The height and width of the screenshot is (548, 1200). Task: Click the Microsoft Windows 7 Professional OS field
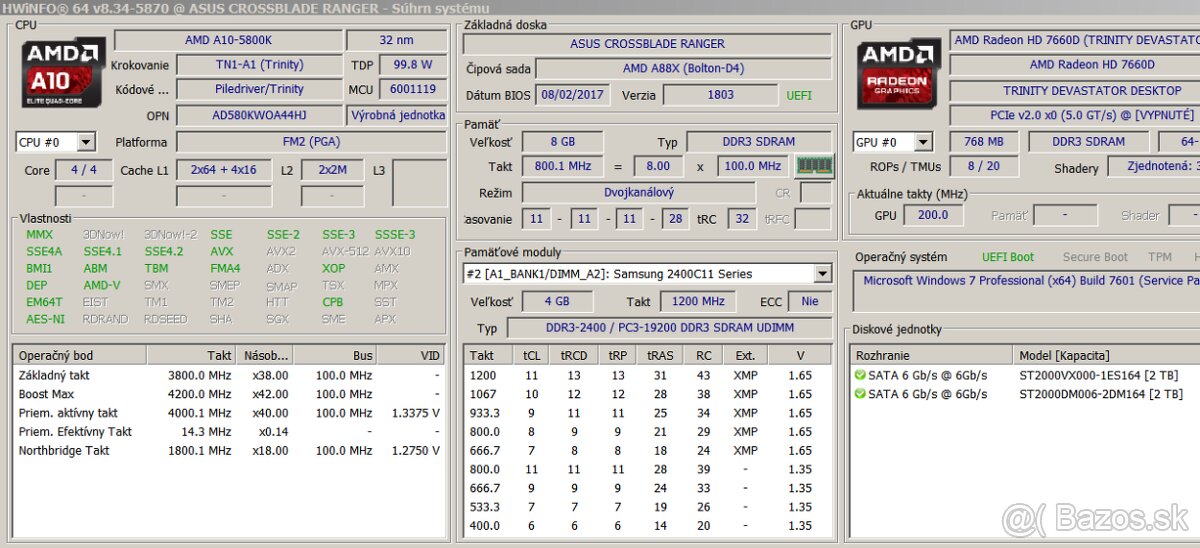1027,292
